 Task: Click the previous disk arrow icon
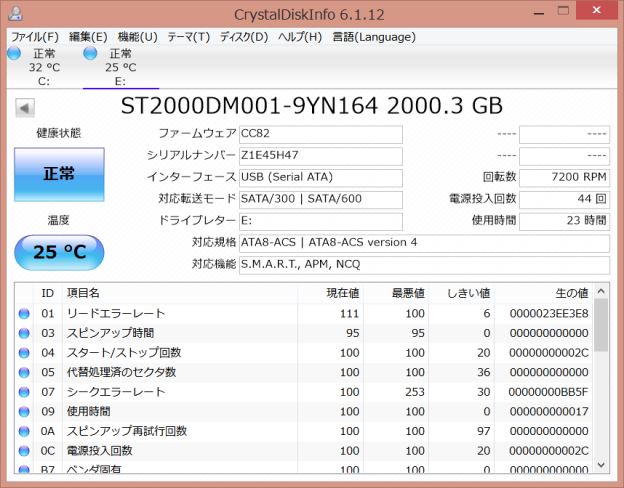23,106
